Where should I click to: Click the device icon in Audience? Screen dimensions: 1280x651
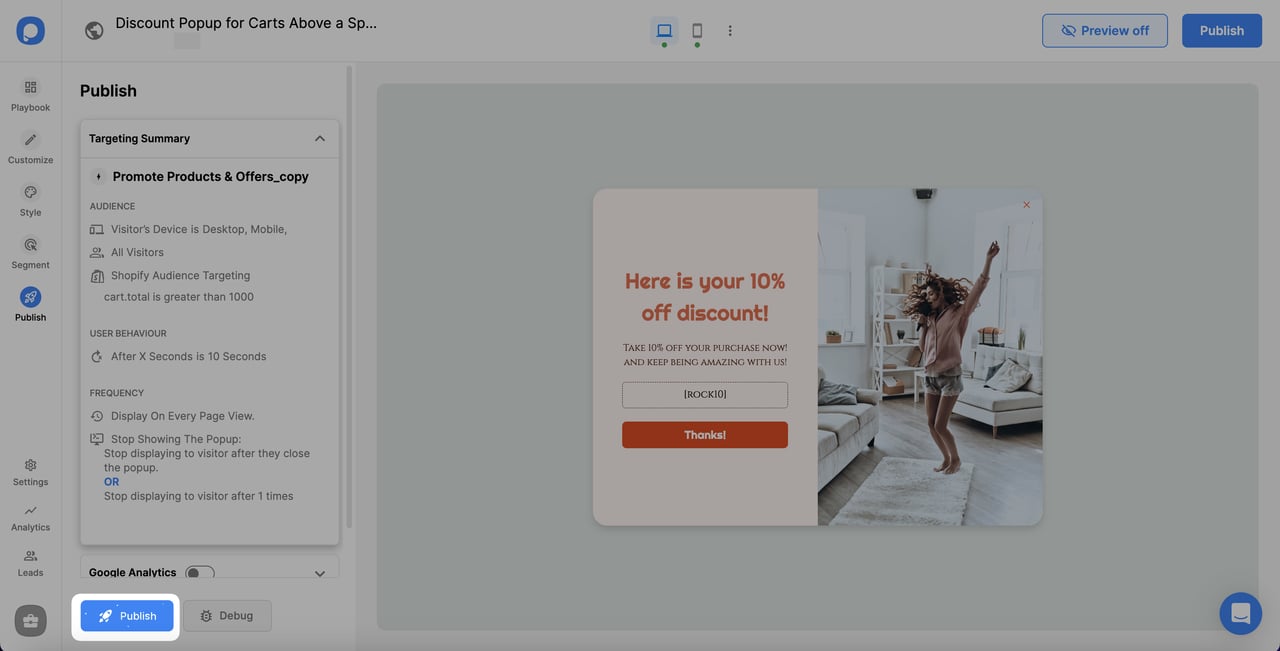pyautogui.click(x=97, y=229)
